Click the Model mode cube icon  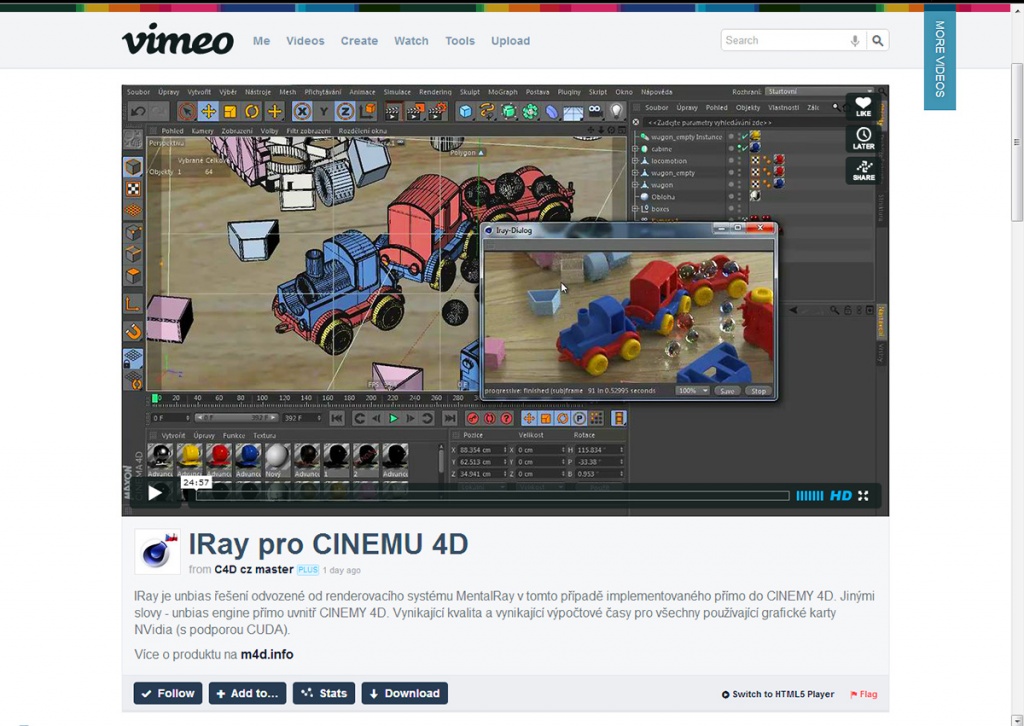[133, 167]
